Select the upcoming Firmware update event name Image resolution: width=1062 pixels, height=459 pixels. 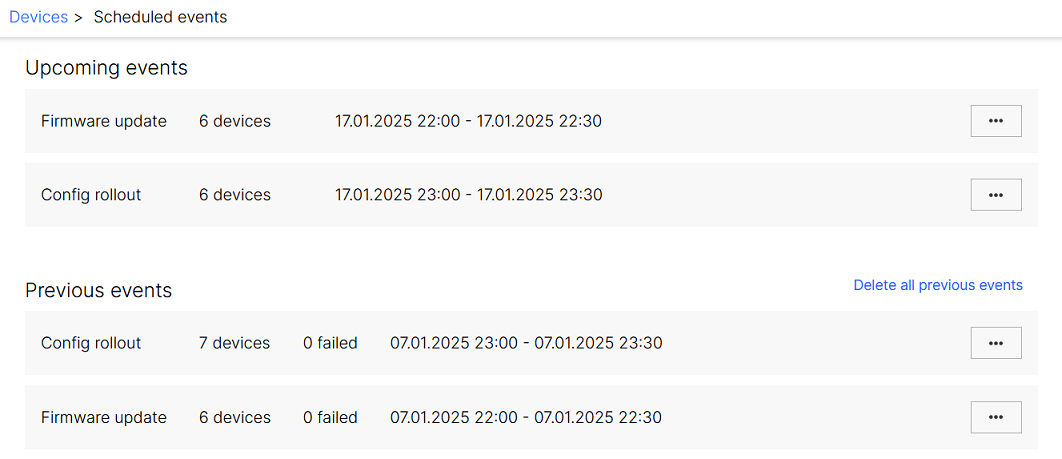[104, 121]
